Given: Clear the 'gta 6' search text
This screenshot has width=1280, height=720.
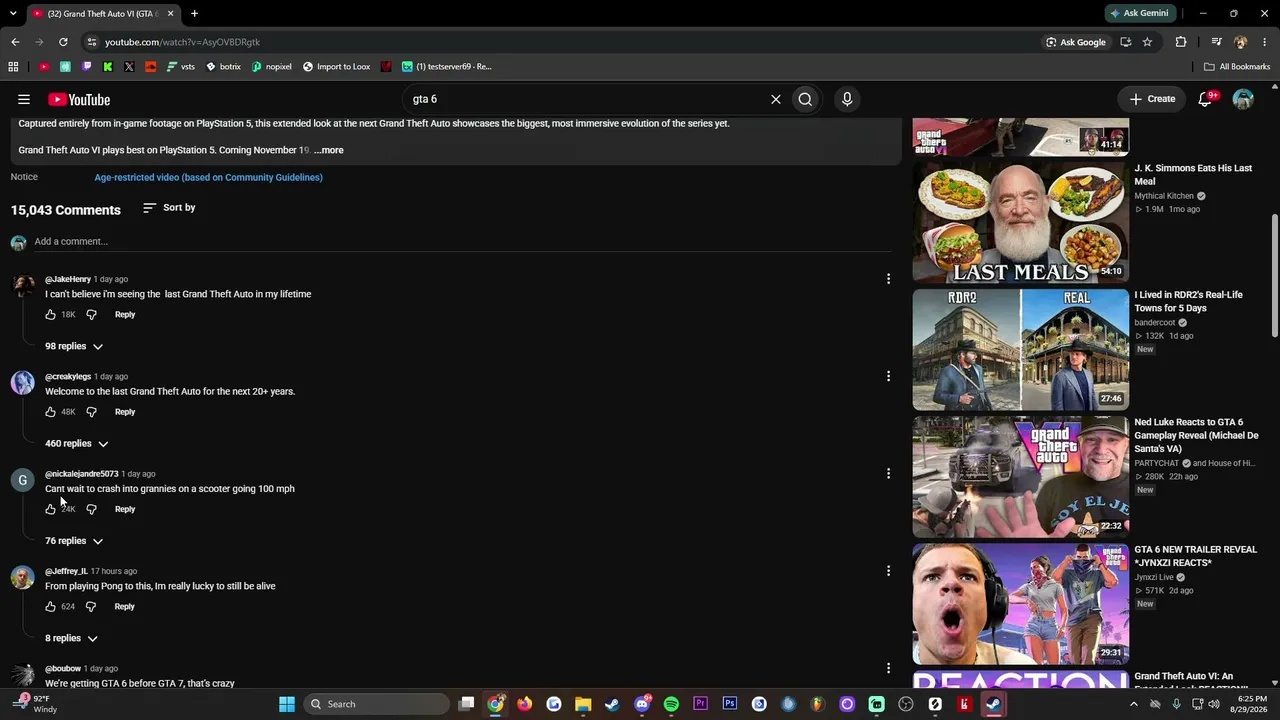Looking at the screenshot, I should 775,99.
